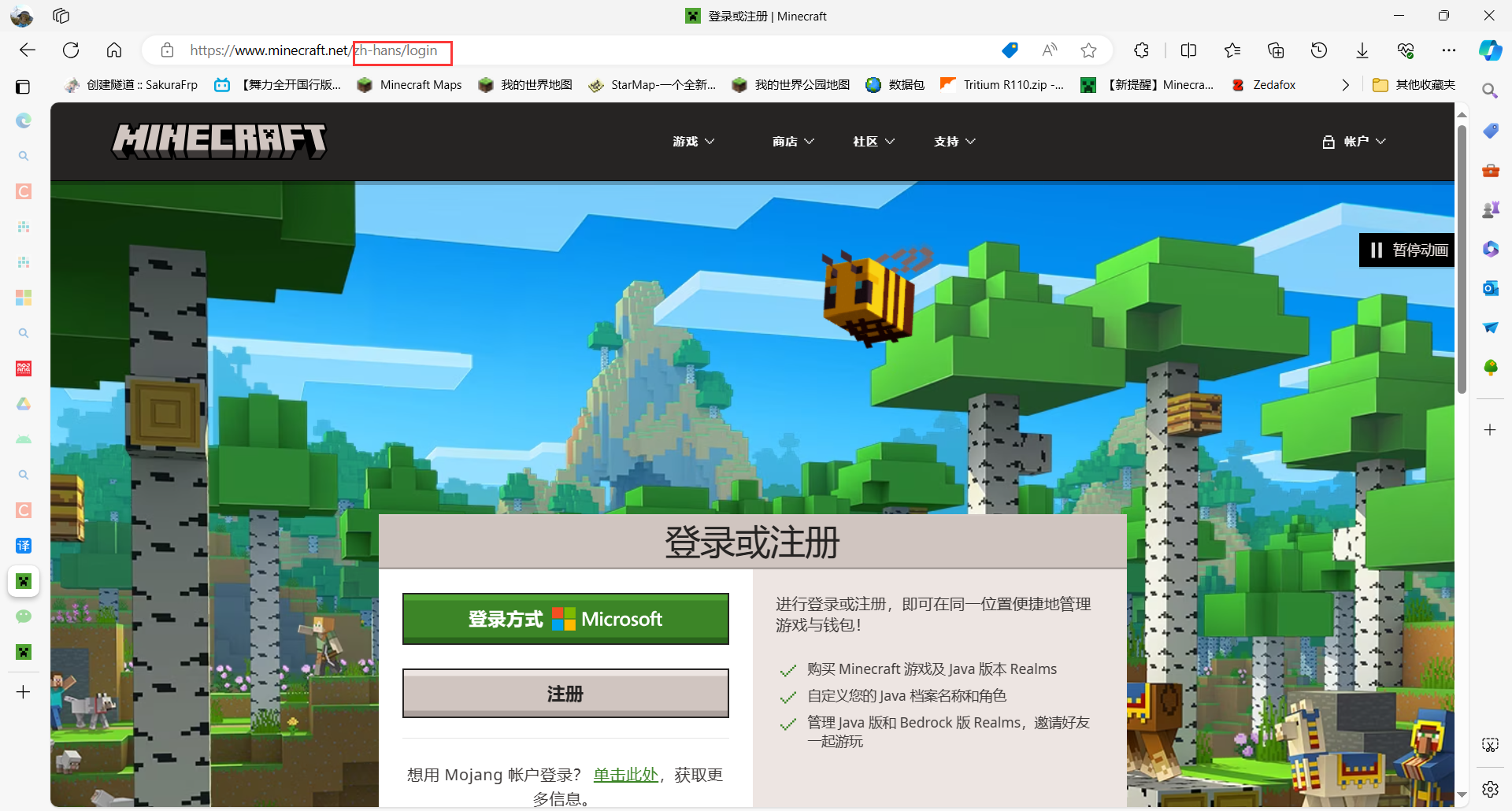Open Settings and more menu
The height and width of the screenshot is (811, 1512).
(x=1449, y=50)
